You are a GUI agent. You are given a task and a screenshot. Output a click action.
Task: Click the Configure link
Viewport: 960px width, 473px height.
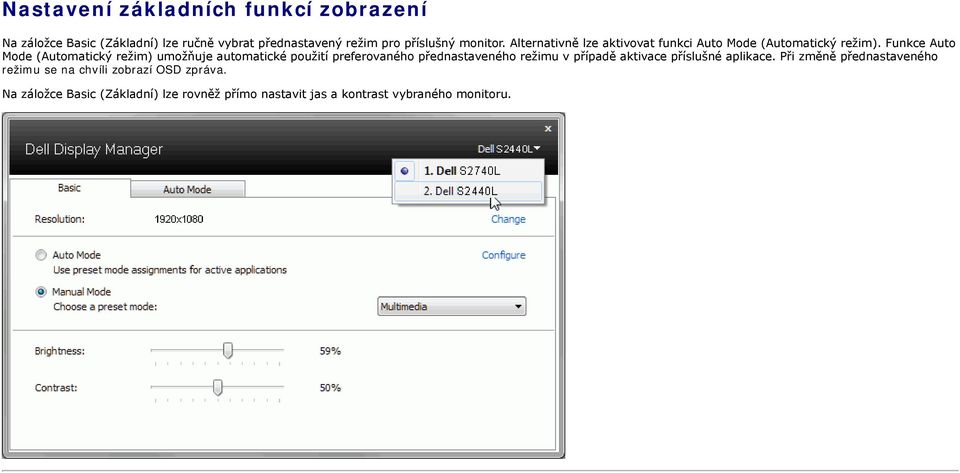[503, 255]
